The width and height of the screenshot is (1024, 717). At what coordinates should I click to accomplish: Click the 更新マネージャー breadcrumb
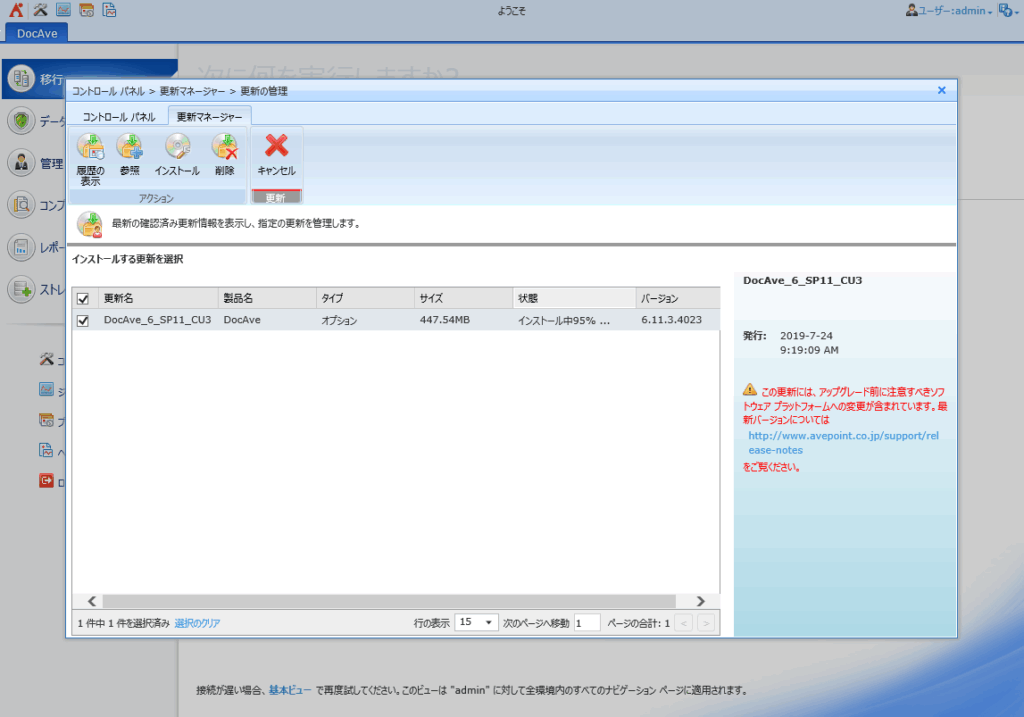pyautogui.click(x=192, y=91)
